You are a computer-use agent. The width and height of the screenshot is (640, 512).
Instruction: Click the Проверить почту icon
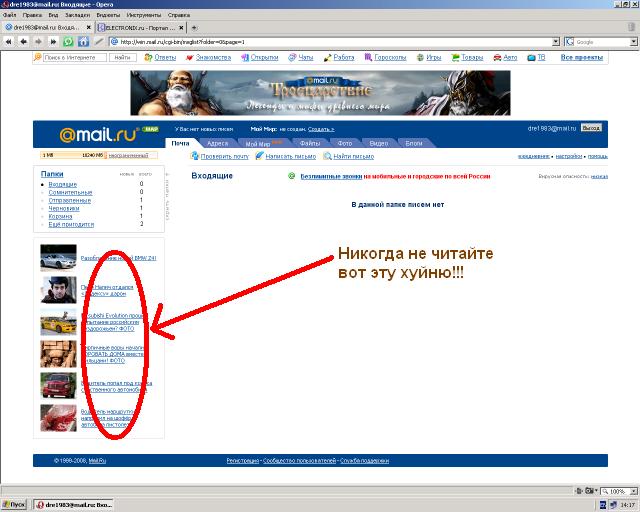[195, 156]
